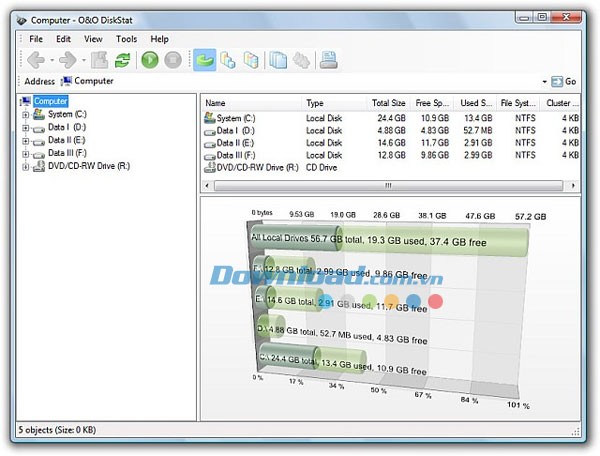Click the All Local Drives chart bar
Image resolution: width=600 pixels, height=456 pixels.
click(380, 238)
